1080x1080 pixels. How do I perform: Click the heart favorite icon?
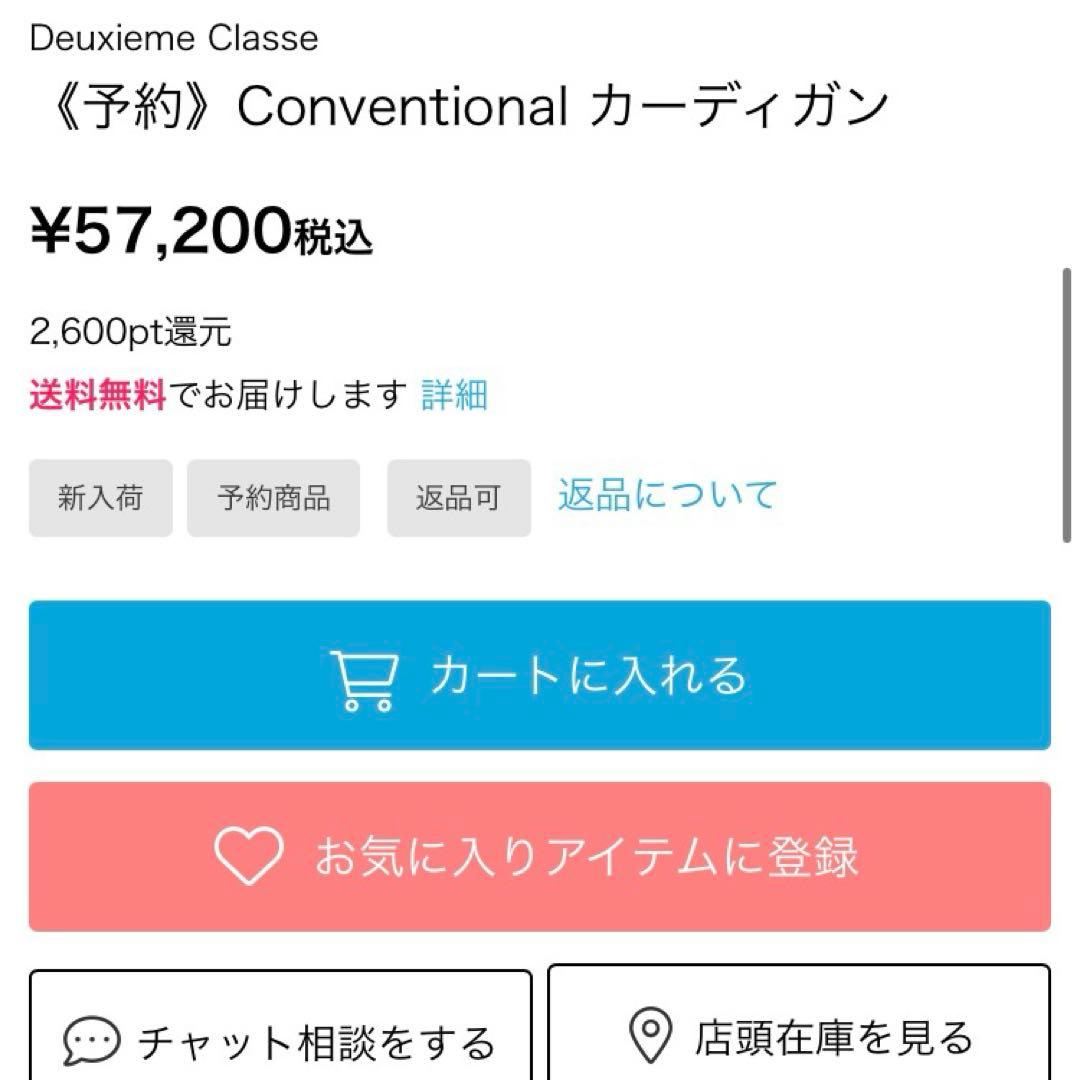pyautogui.click(x=249, y=857)
